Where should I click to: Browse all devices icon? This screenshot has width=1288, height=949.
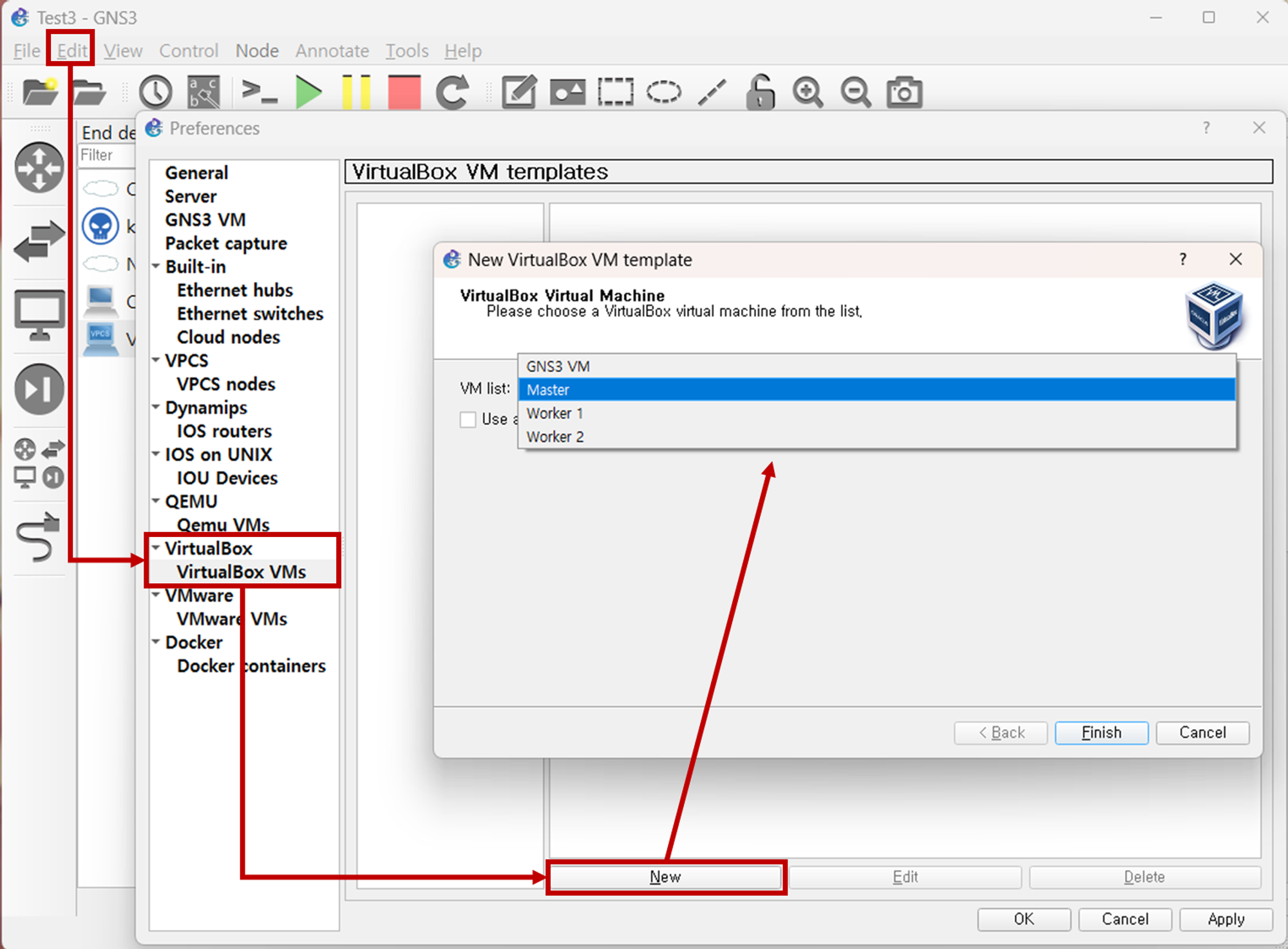39,464
